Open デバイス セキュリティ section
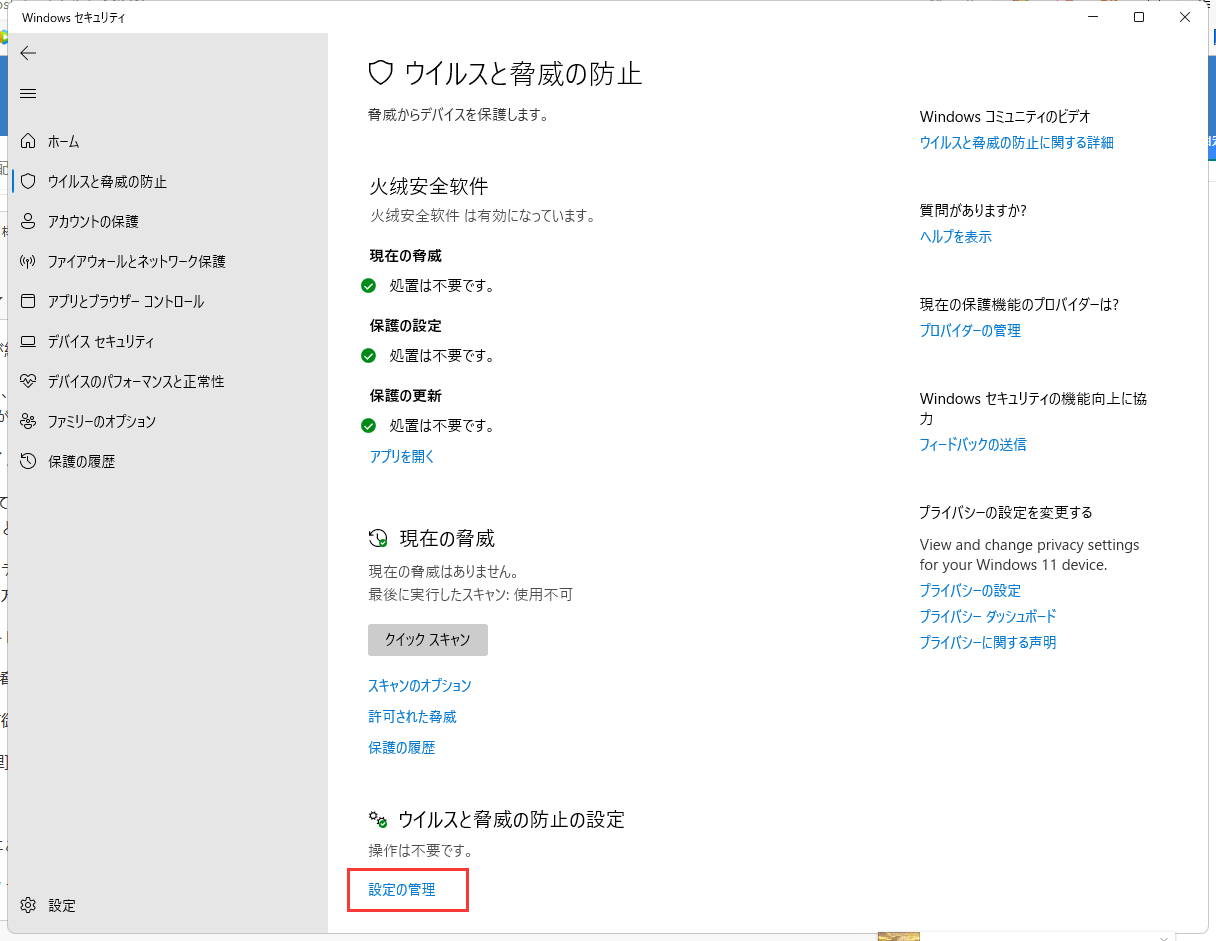The height and width of the screenshot is (941, 1216). [x=101, y=341]
